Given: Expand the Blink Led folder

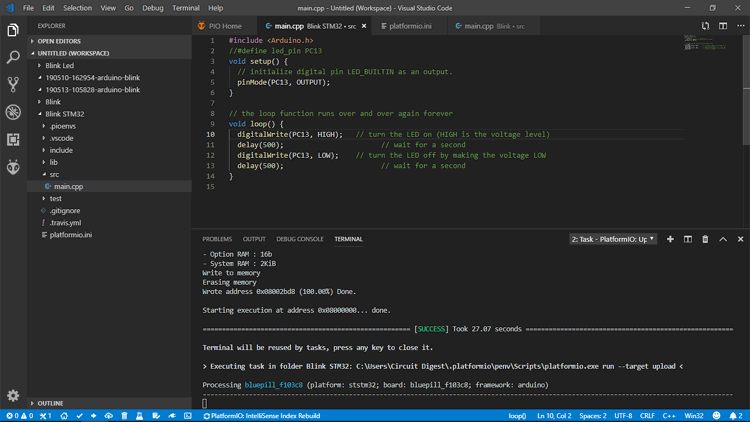Looking at the screenshot, I should (110, 66).
